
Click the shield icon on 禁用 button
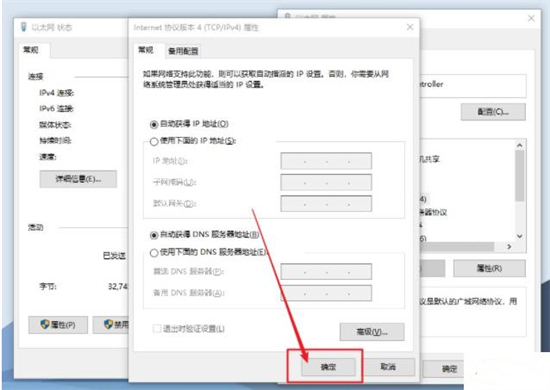(x=108, y=324)
